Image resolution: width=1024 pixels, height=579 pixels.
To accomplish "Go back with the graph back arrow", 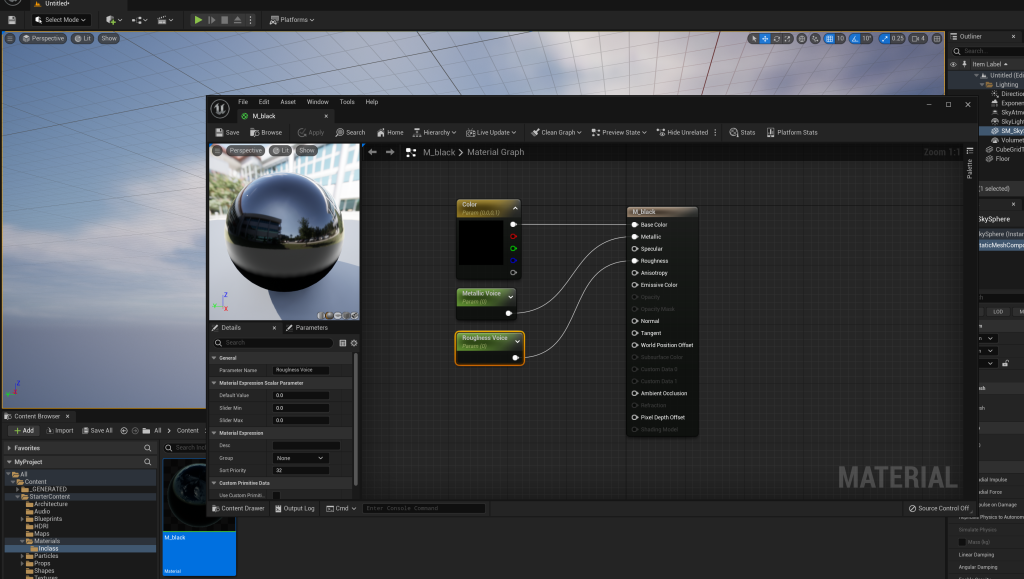I will tap(372, 152).
